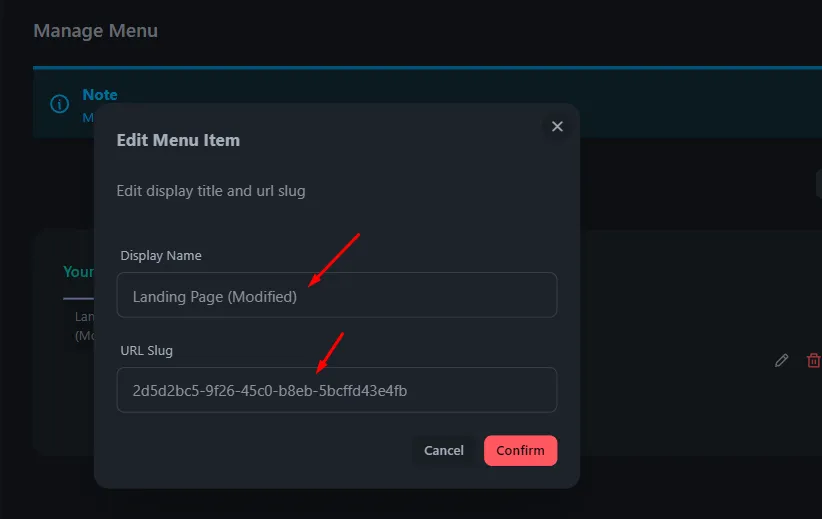Image resolution: width=822 pixels, height=519 pixels.
Task: Click the info icon in Note banner
Action: (x=59, y=104)
